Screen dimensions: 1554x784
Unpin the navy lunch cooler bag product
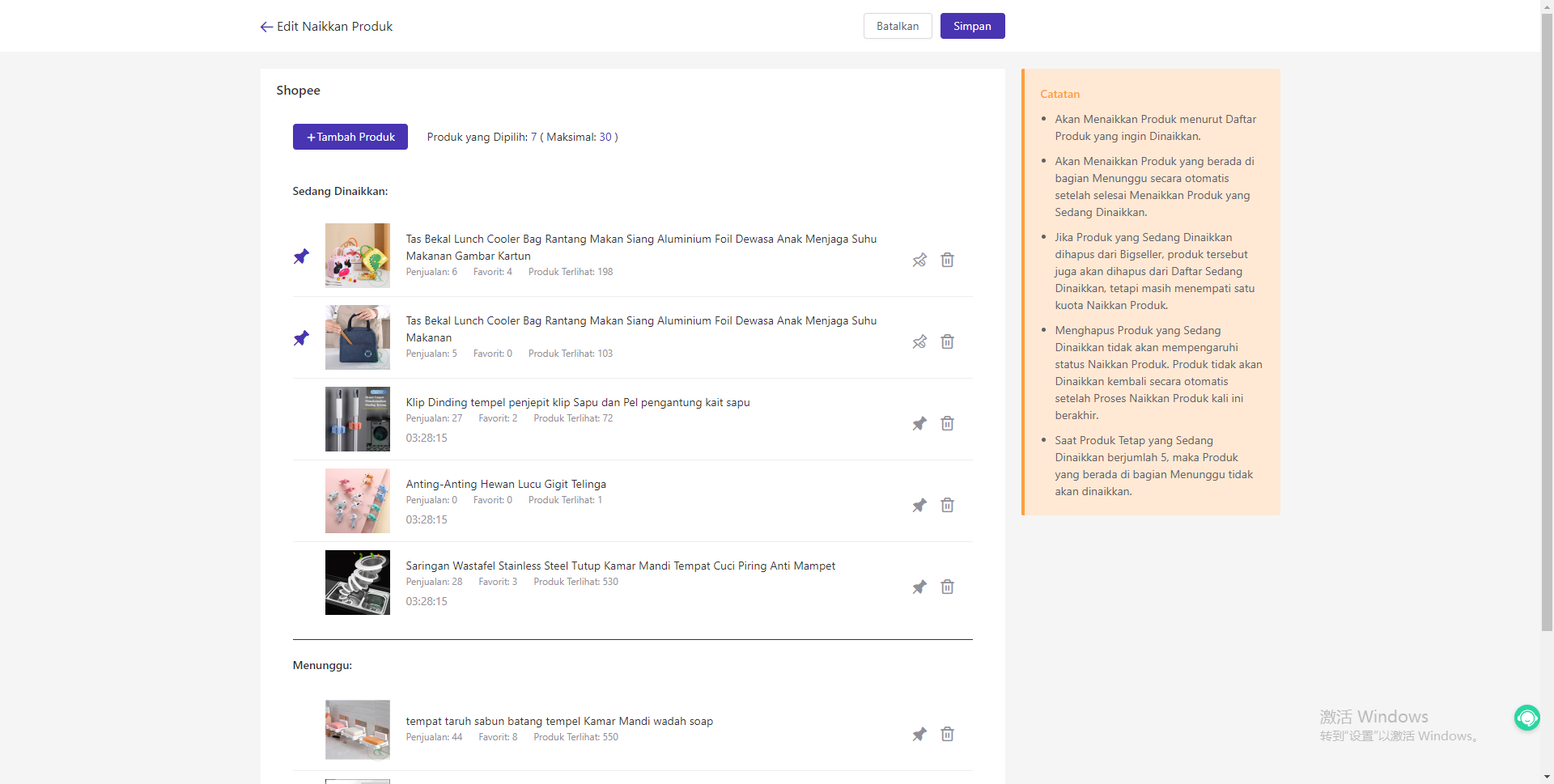click(919, 342)
